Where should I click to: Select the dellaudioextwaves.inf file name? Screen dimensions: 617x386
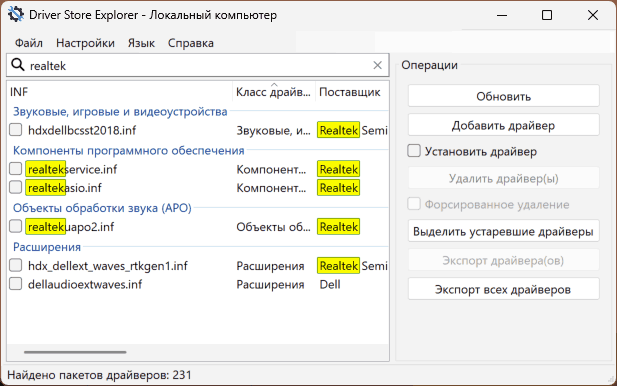(85, 284)
